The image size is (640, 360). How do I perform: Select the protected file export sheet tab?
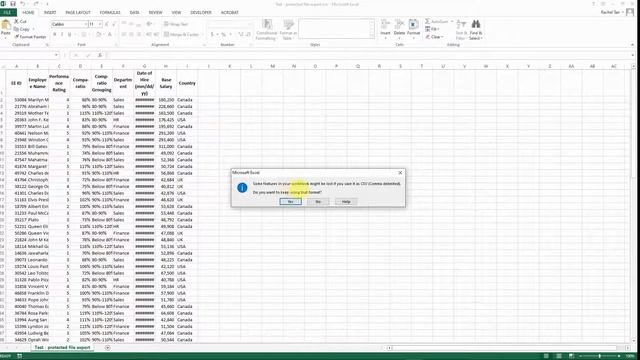pos(62,347)
